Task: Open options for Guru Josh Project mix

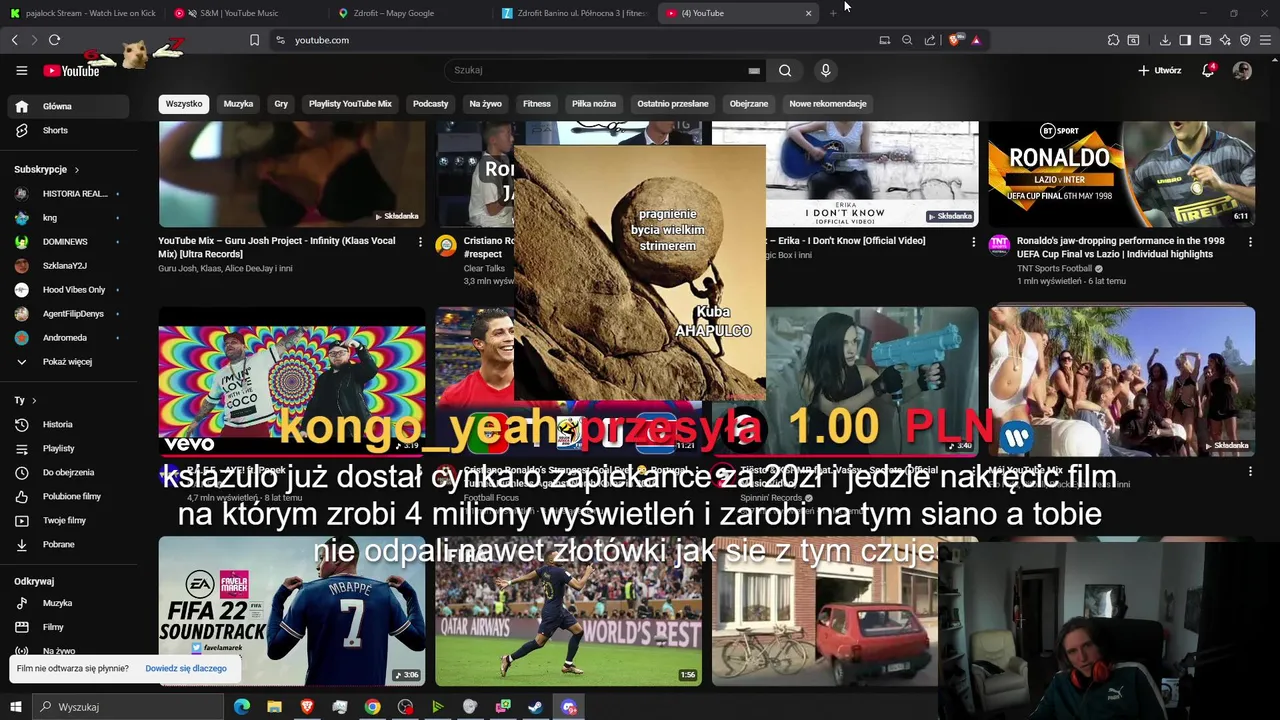Action: [420, 242]
